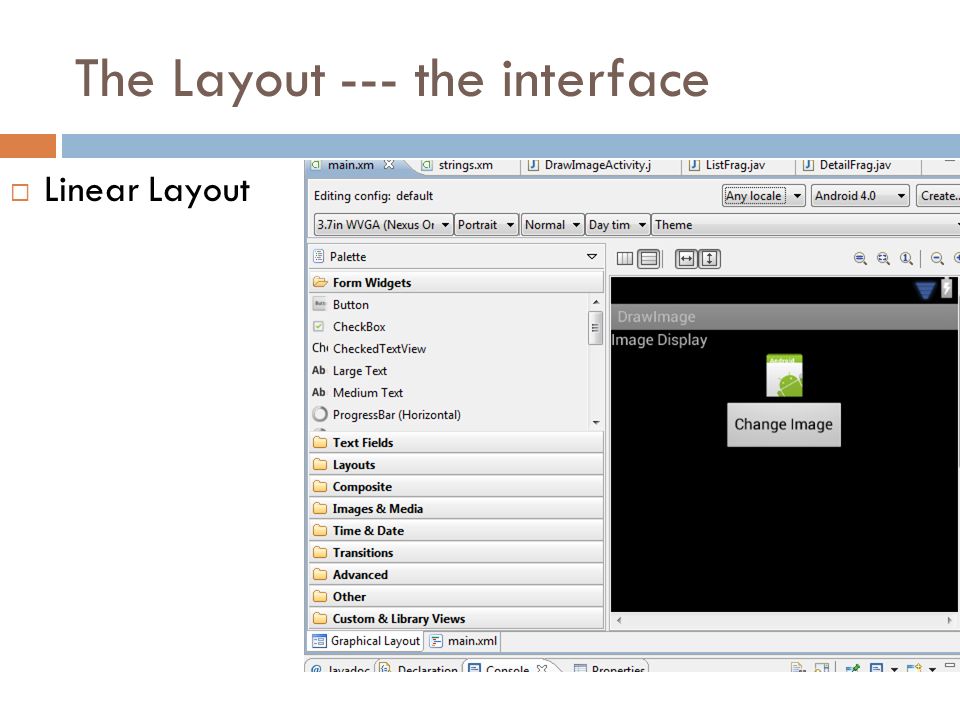This screenshot has width=960, height=720.
Task: Open the Normal dock mode dropdown
Action: 552,225
